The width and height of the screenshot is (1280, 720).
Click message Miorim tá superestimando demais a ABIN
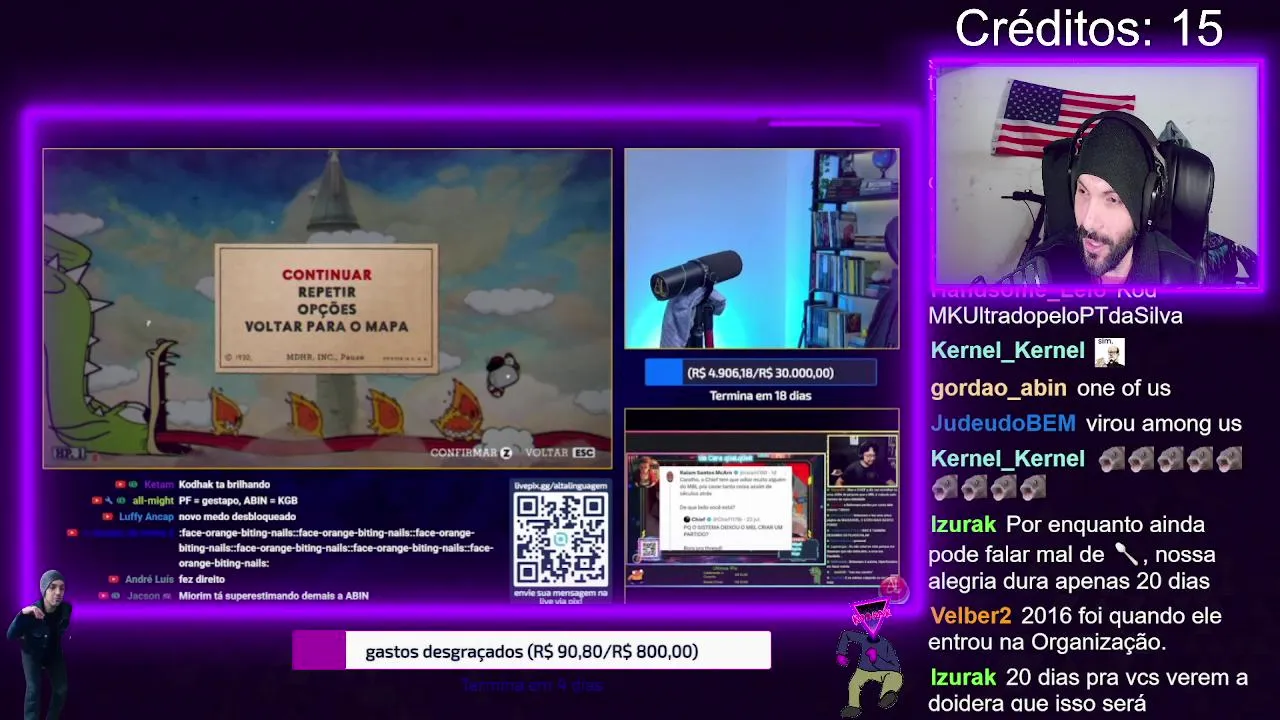tap(274, 595)
